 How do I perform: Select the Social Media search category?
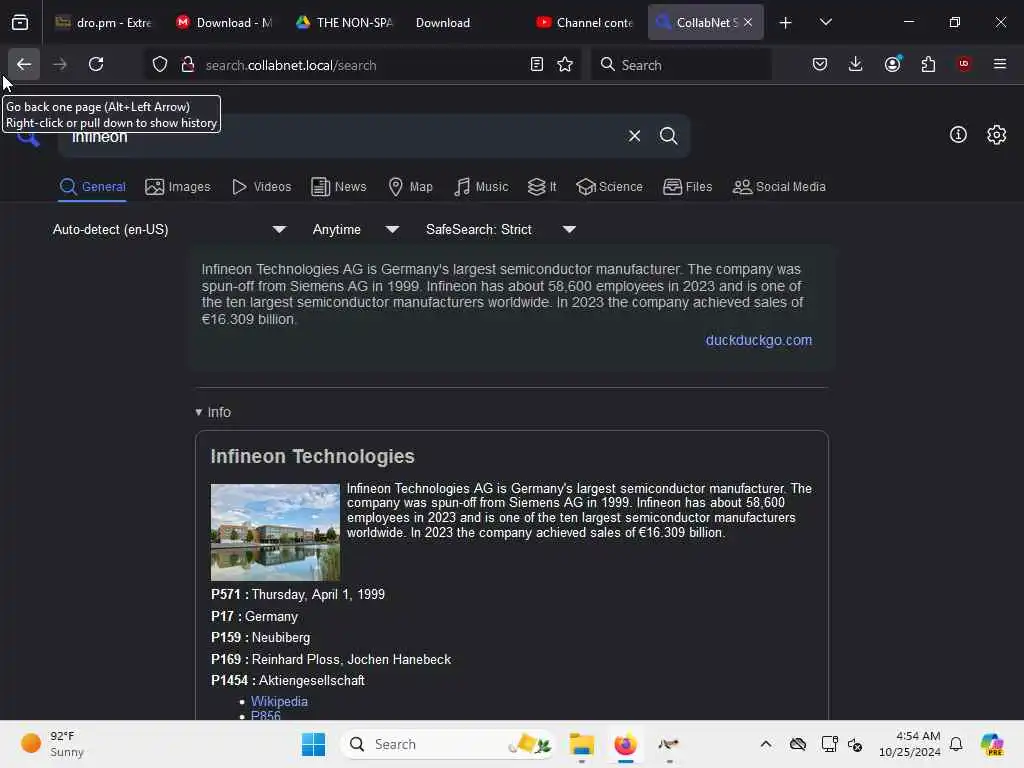(779, 187)
